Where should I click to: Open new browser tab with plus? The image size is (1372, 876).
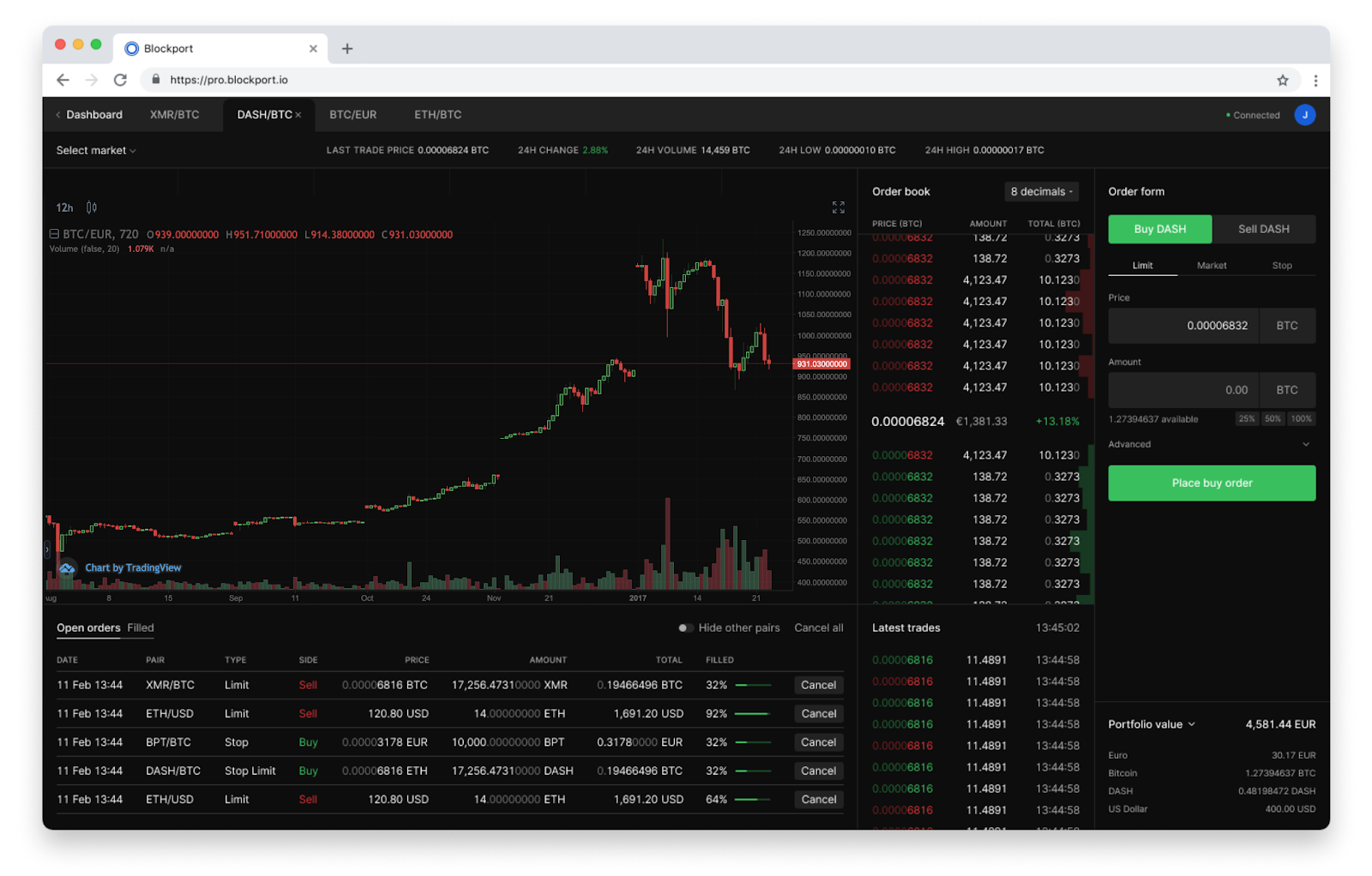point(347,49)
